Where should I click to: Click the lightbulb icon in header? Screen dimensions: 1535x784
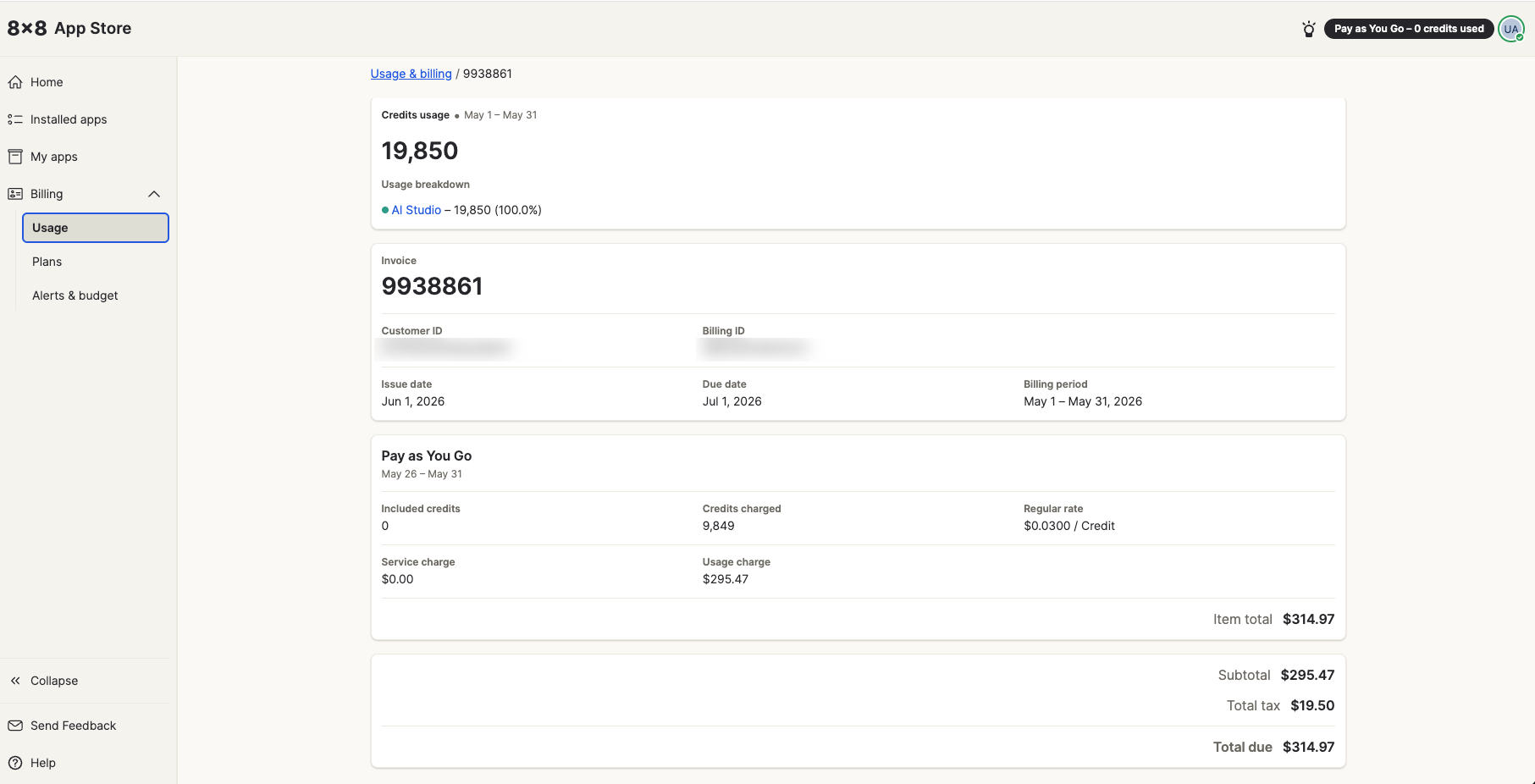(1309, 29)
